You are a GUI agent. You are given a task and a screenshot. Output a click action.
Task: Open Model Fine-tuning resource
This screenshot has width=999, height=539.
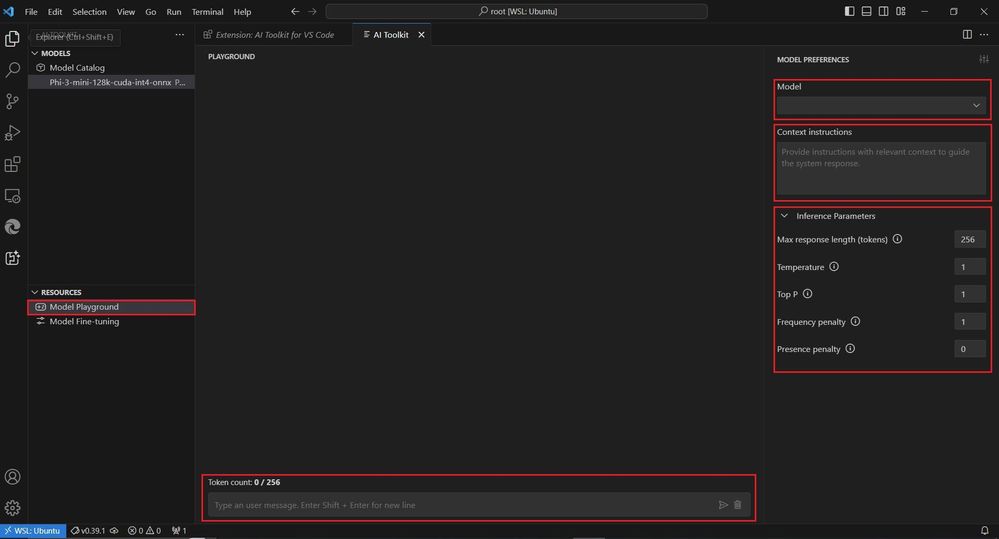click(x=111, y=322)
